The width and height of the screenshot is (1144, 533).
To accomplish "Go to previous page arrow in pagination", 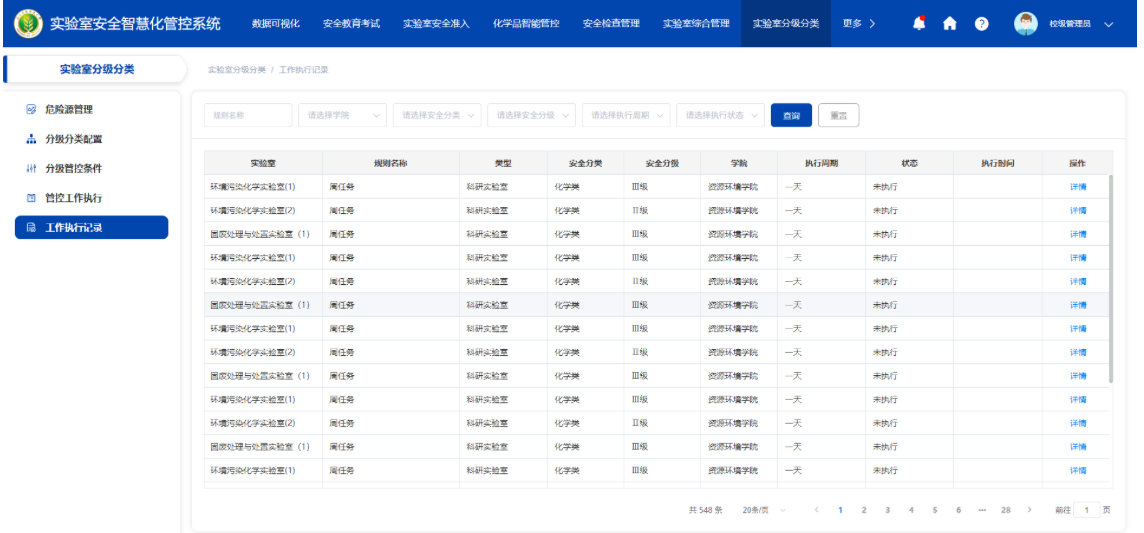I will (816, 510).
